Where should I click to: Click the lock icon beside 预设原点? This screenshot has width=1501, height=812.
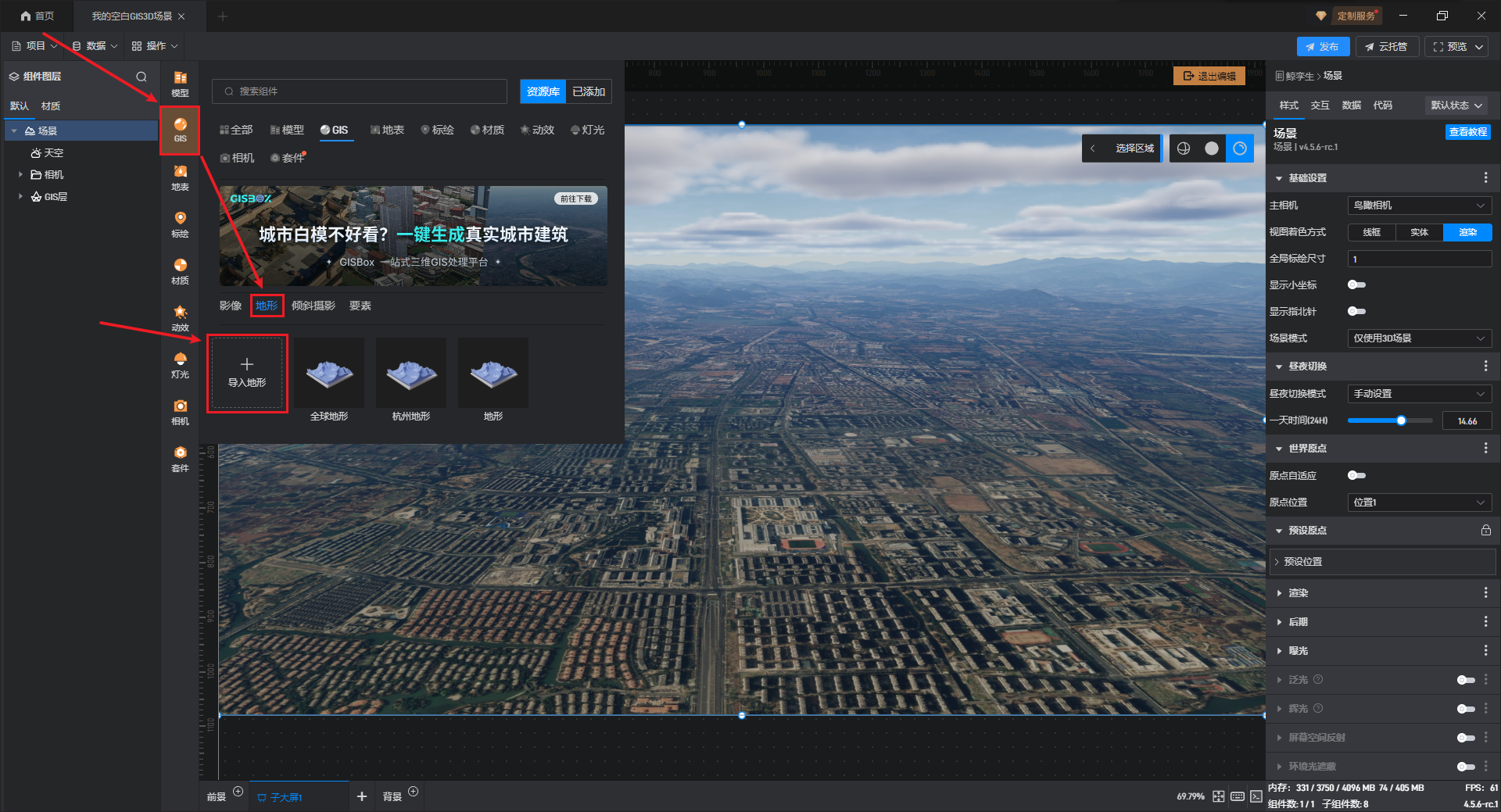click(x=1485, y=530)
